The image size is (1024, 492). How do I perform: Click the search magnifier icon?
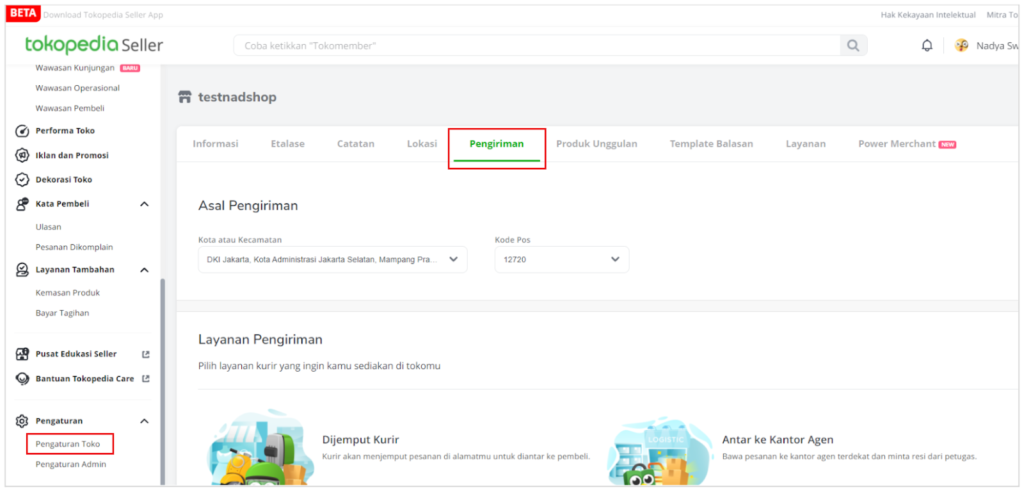[x=853, y=46]
